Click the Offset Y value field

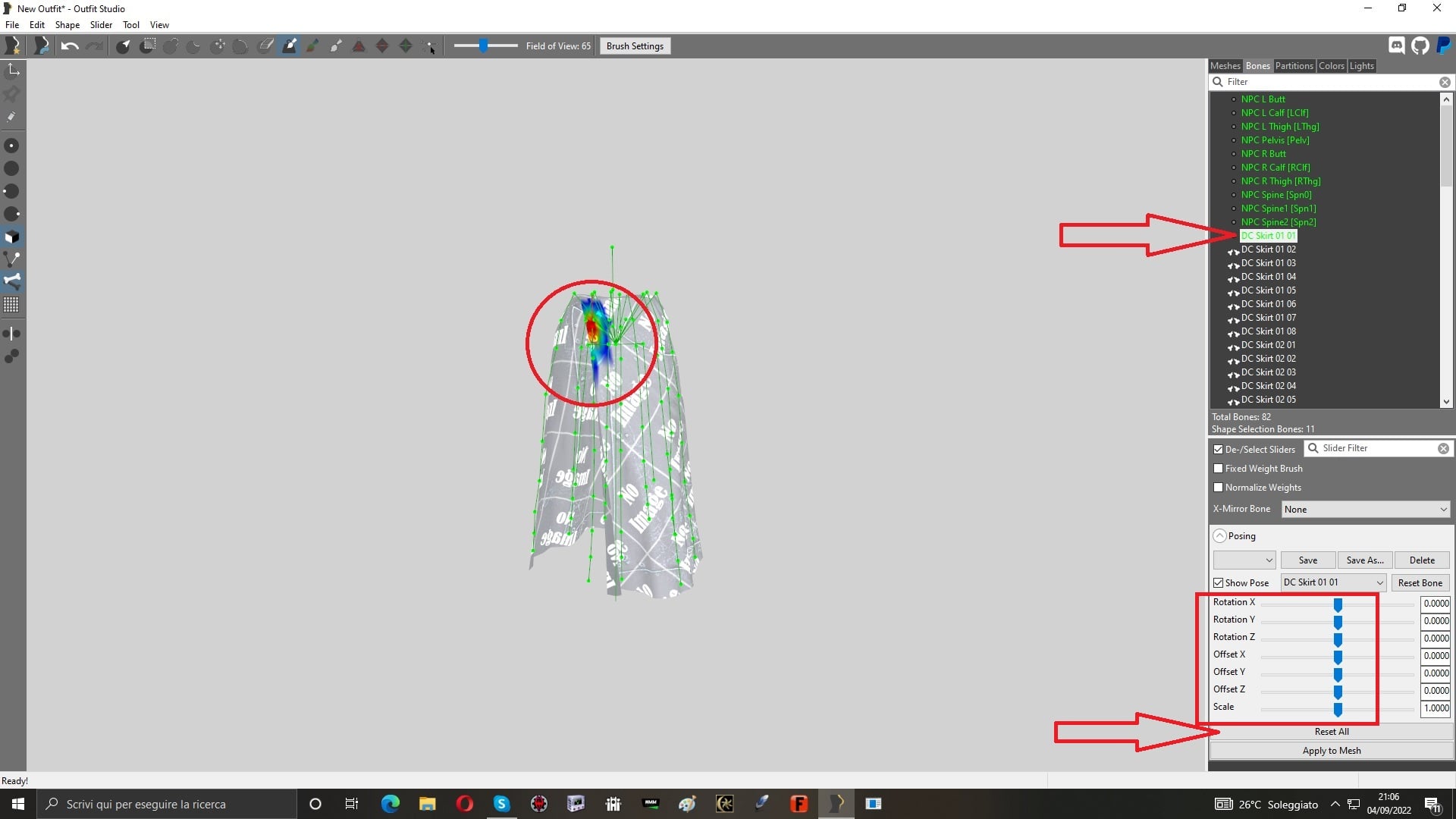(1436, 673)
